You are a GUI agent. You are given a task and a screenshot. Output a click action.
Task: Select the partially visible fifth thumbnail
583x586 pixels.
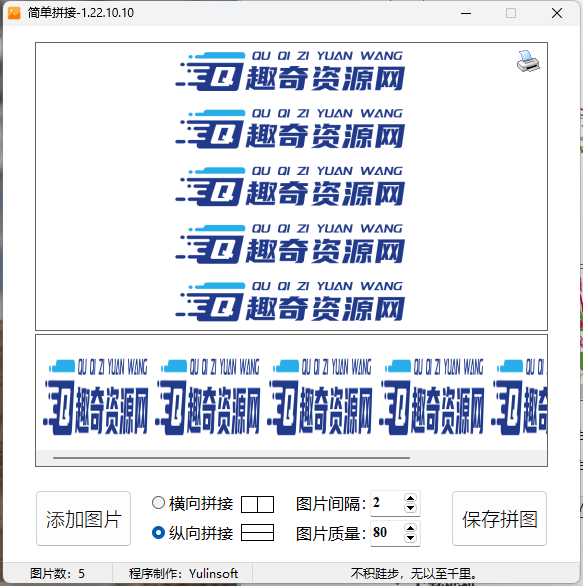[x=519, y=396]
